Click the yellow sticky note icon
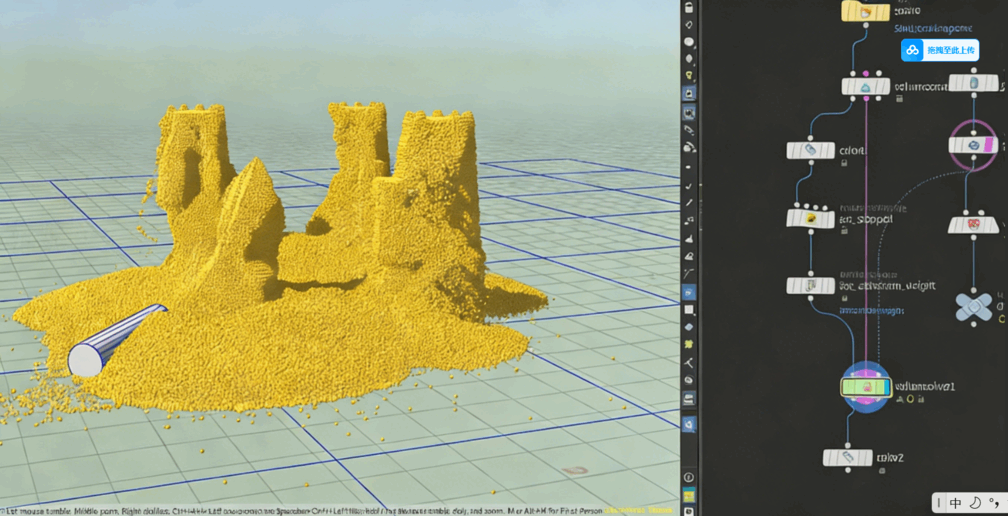Viewport: 1008px width, 516px height. 689,496
